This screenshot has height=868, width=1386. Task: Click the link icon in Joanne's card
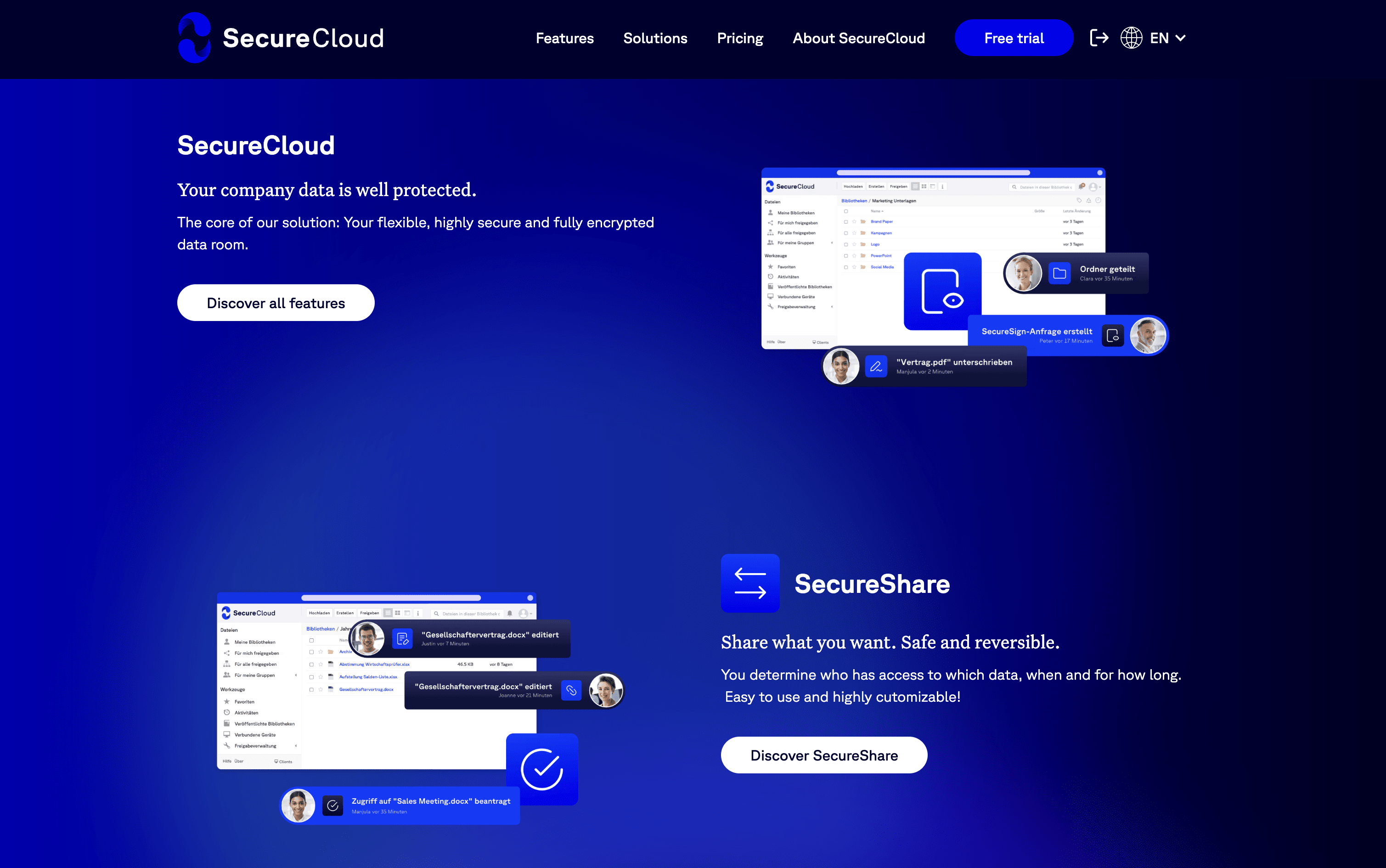click(571, 690)
